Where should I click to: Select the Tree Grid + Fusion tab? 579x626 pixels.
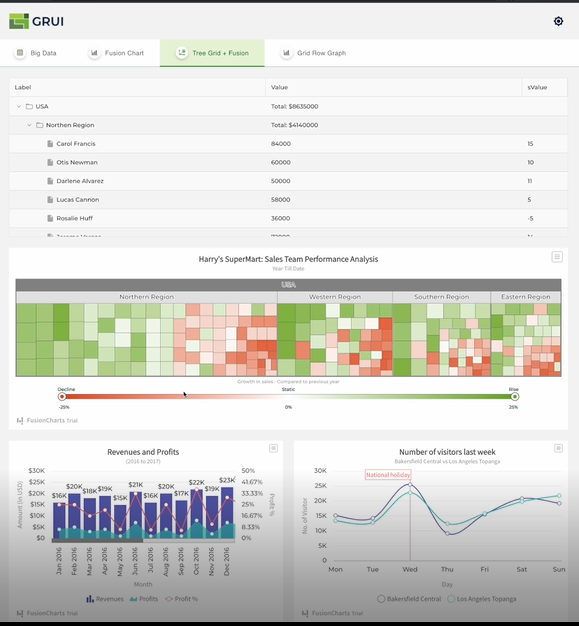pos(212,53)
